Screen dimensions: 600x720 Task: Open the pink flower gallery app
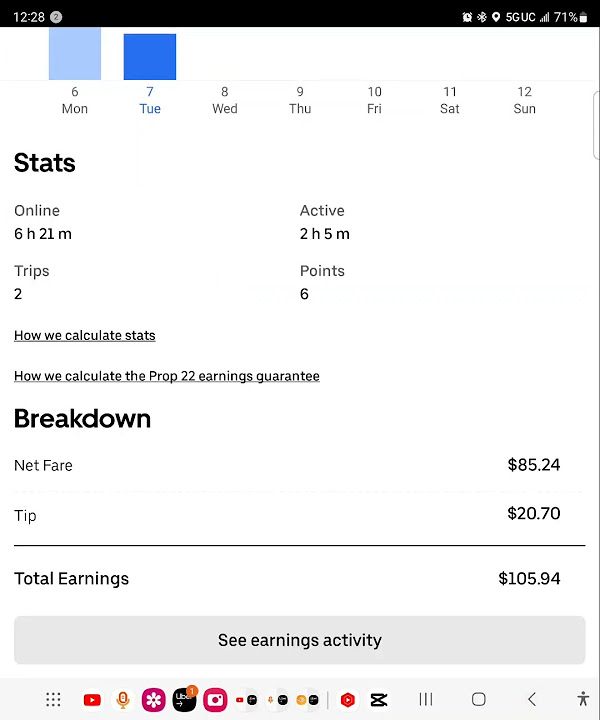[153, 700]
